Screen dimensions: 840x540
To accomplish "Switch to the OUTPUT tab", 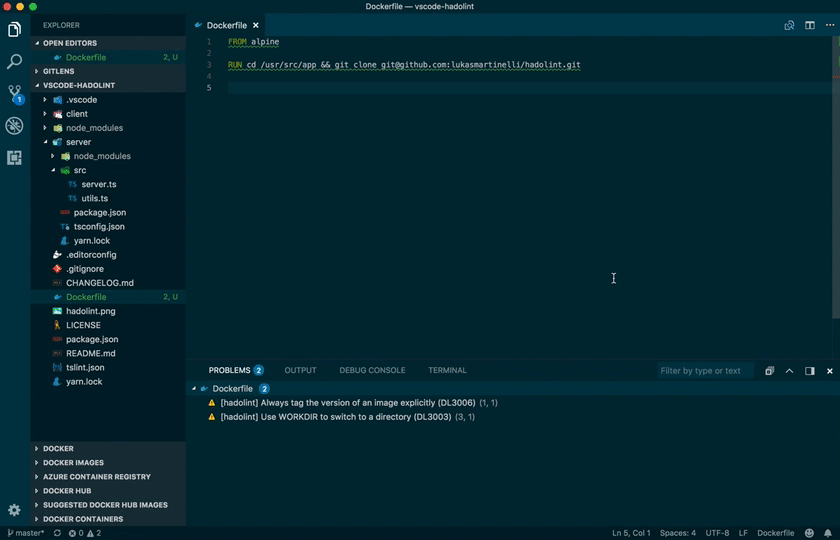I will (x=300, y=370).
